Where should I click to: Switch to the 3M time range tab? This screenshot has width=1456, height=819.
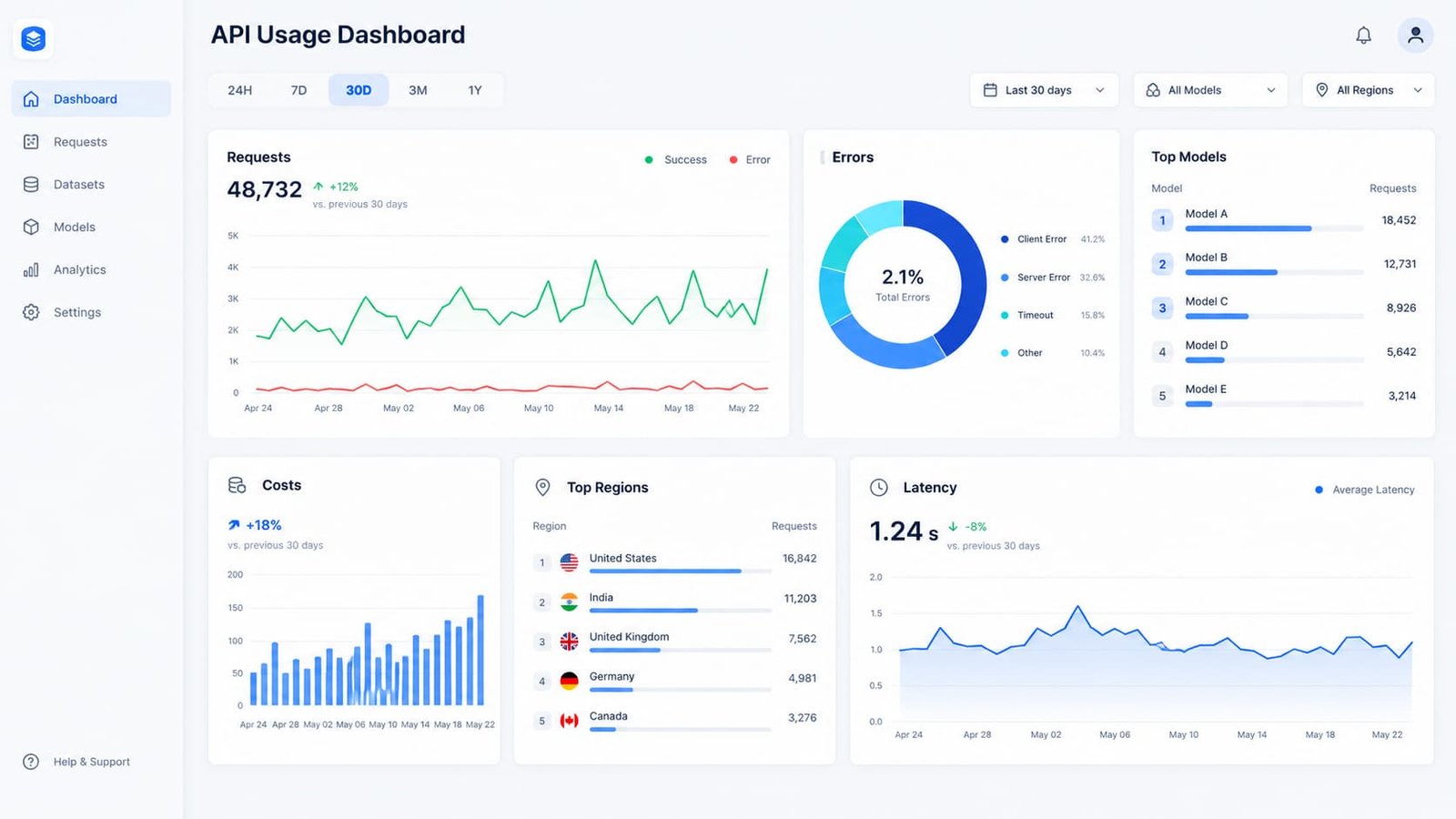tap(418, 90)
